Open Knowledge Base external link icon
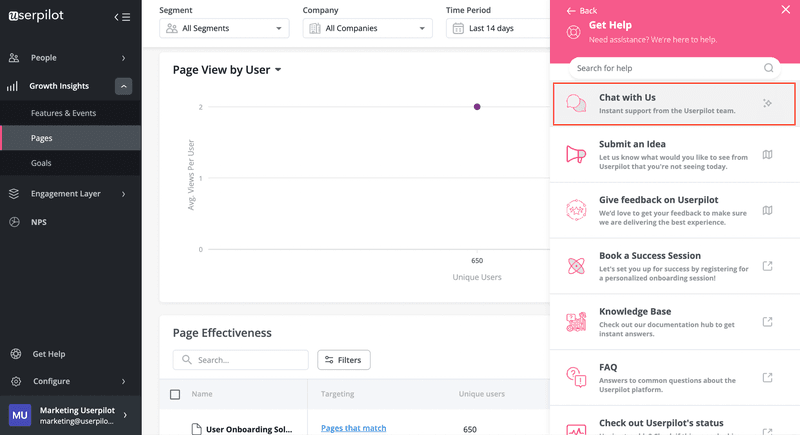The height and width of the screenshot is (435, 800). 767,322
